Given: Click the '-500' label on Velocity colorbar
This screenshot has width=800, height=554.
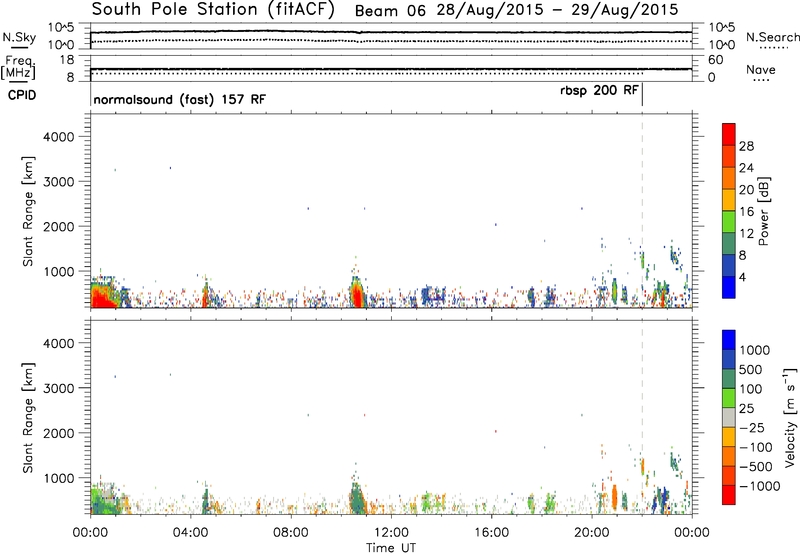Looking at the screenshot, I should point(756,466).
